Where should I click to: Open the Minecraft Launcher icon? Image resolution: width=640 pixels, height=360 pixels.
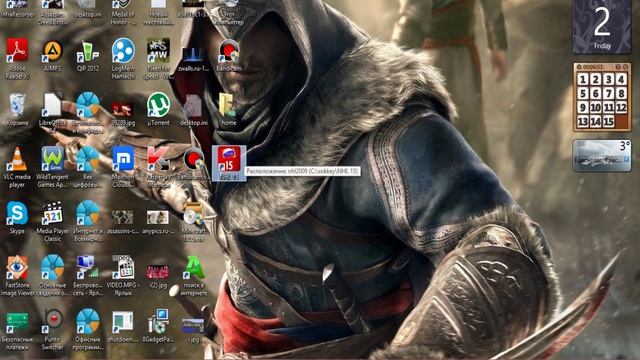coord(193,214)
